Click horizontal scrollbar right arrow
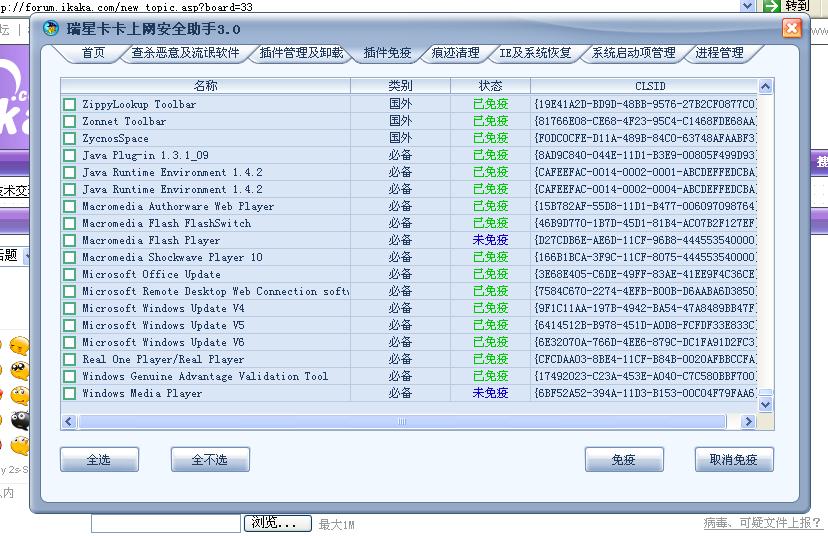 (x=748, y=421)
